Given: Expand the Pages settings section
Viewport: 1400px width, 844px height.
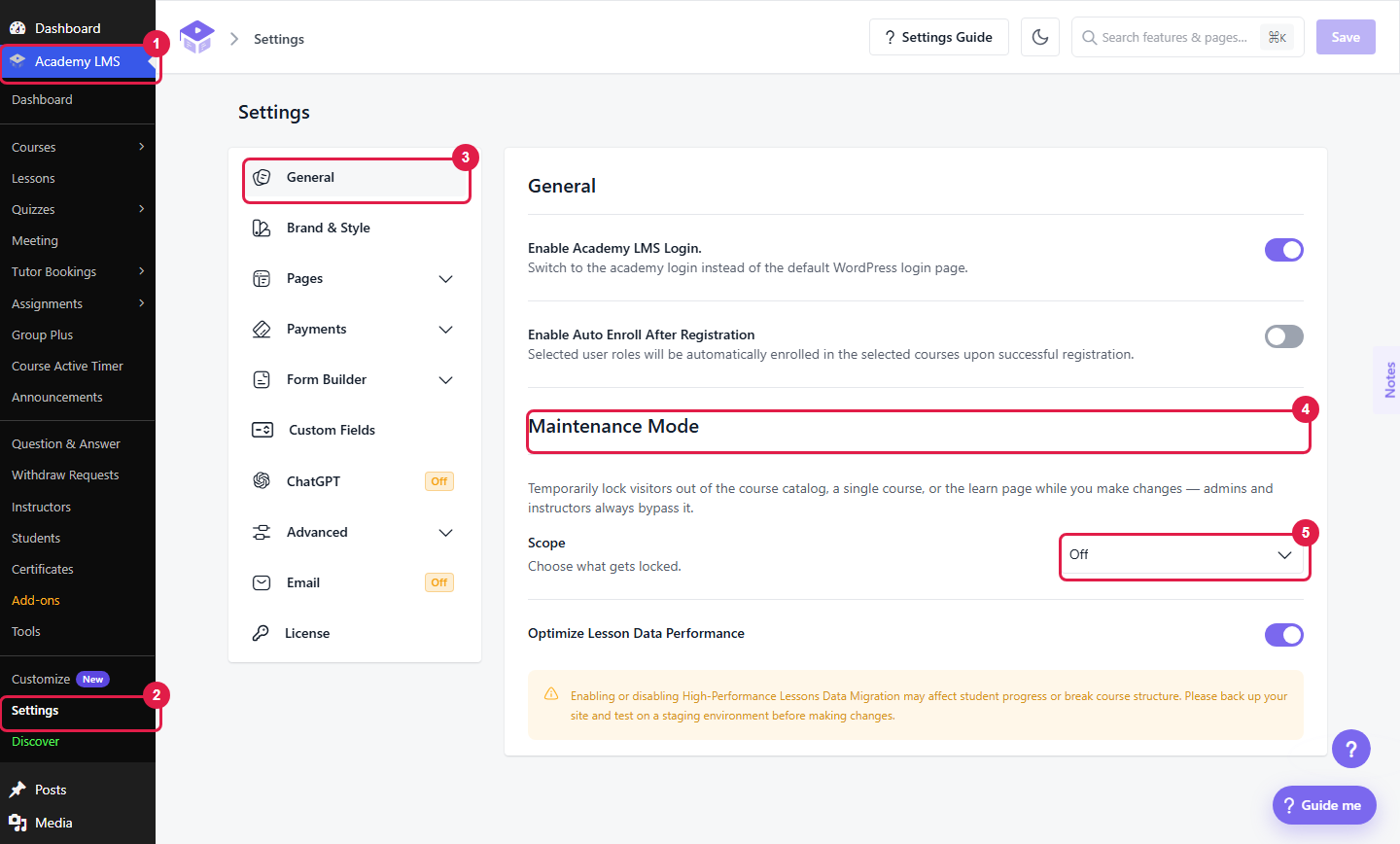Looking at the screenshot, I should pos(446,279).
